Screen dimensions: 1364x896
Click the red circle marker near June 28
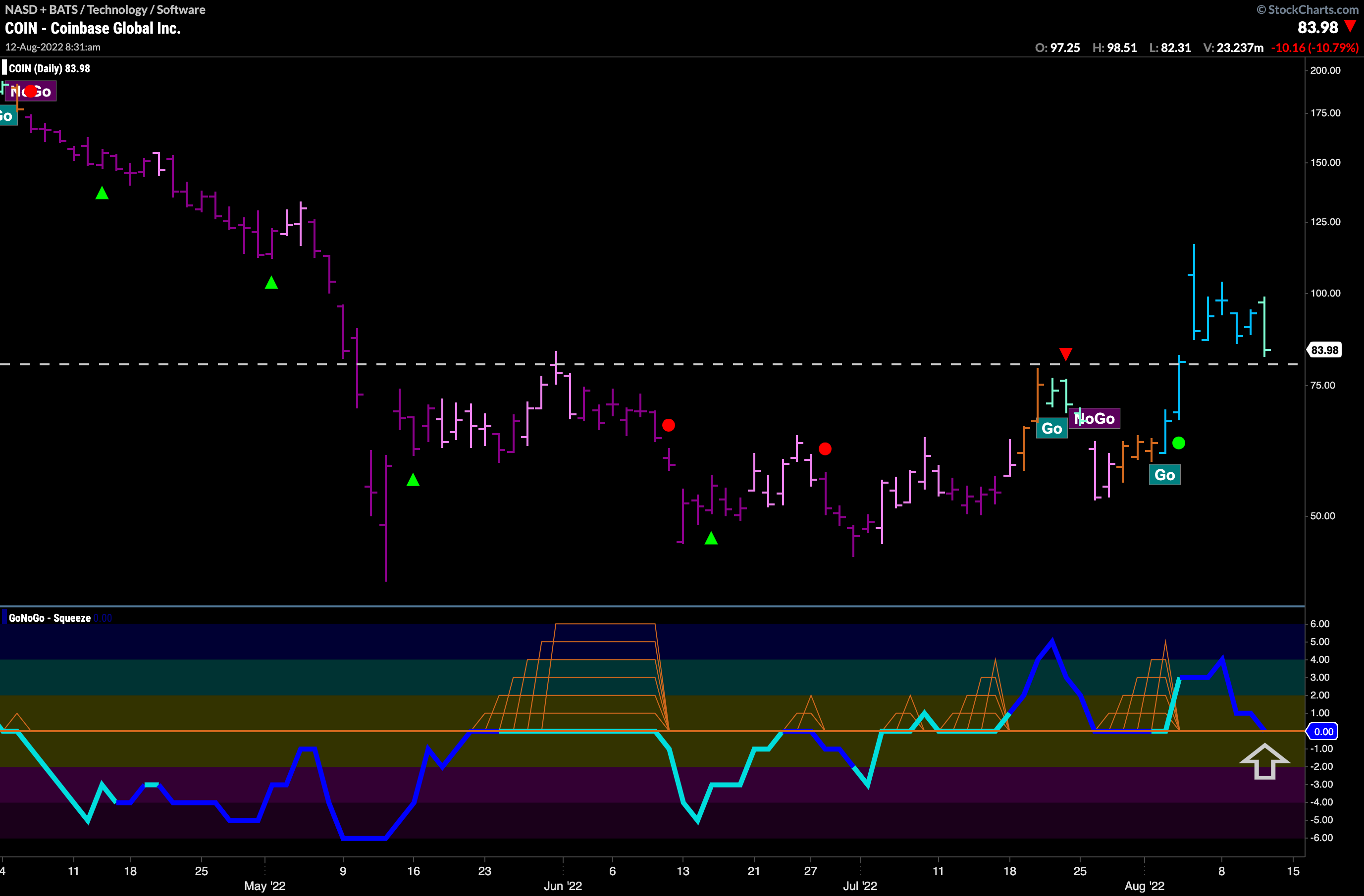(x=825, y=448)
